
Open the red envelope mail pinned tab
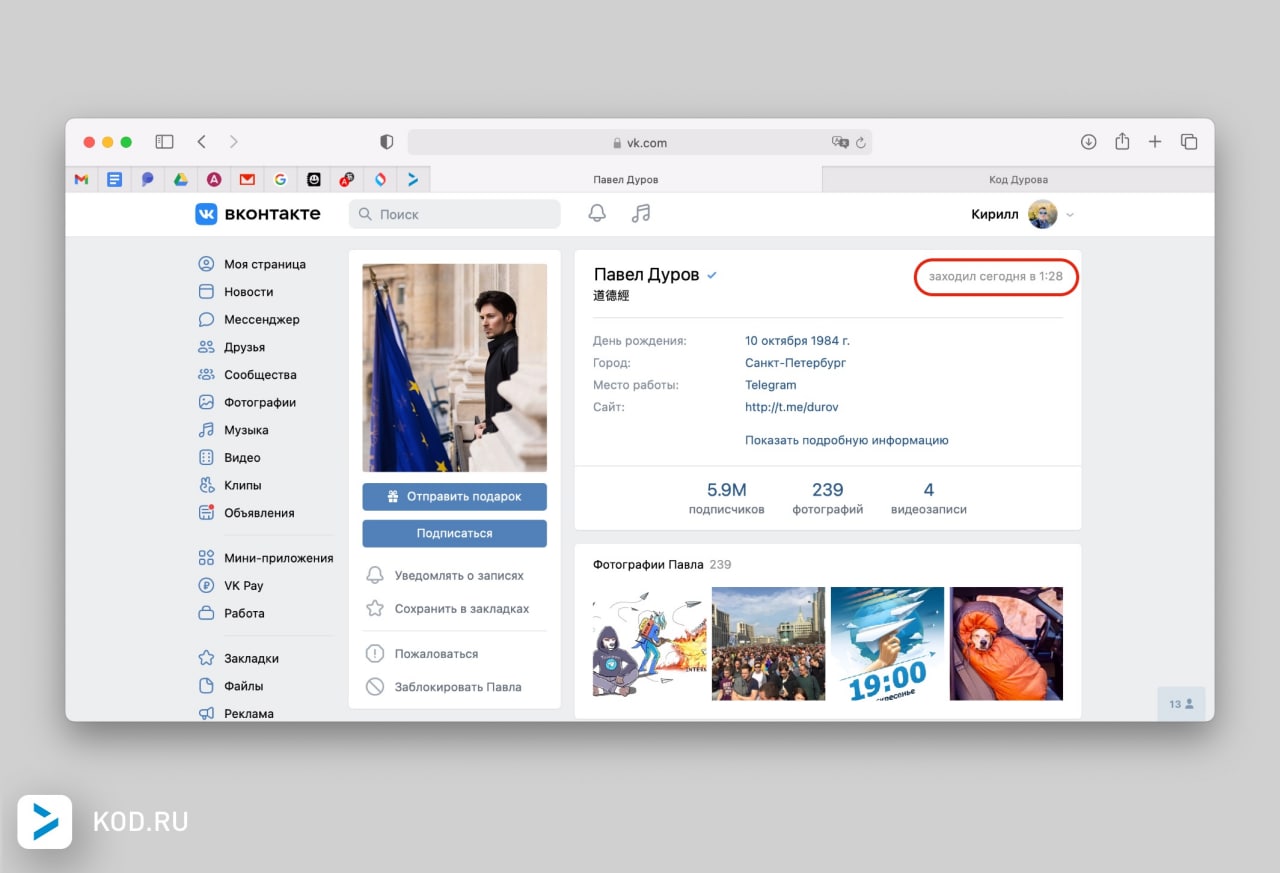[247, 180]
